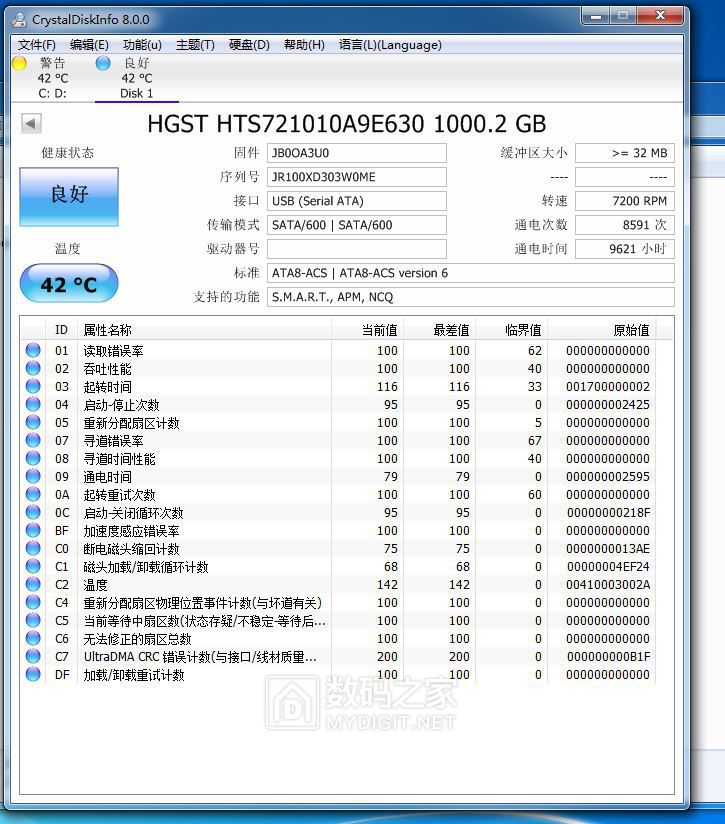Click the 传输模式 field SATA/600 | SATA/600
This screenshot has height=824, width=725.
point(357,225)
